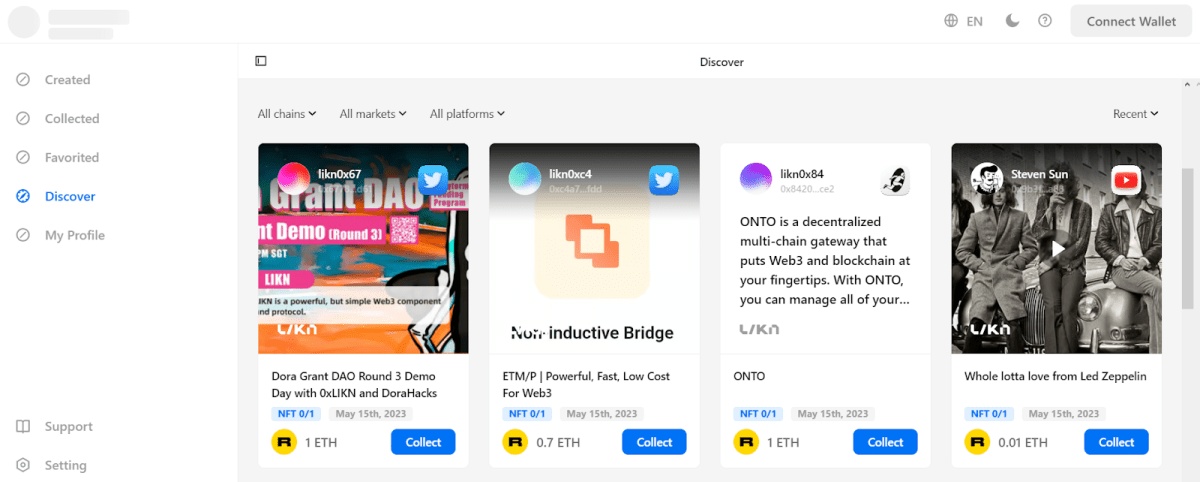
Task: Collapse the sidebar with the panel icon
Action: click(261, 61)
